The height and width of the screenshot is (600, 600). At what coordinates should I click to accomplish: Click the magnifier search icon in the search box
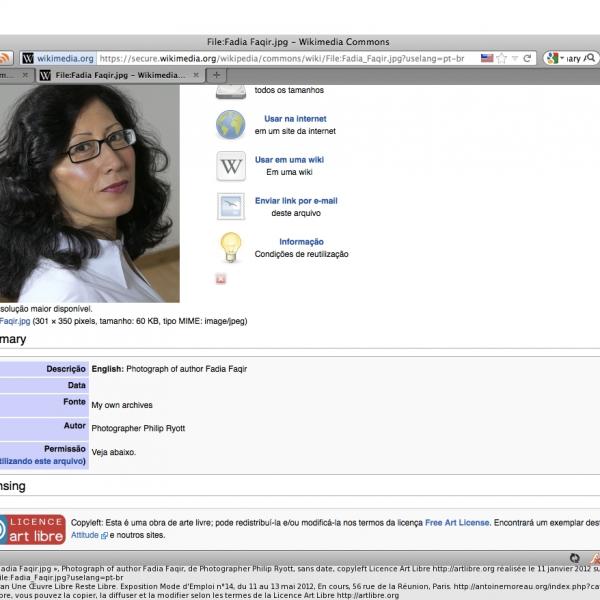[x=590, y=58]
